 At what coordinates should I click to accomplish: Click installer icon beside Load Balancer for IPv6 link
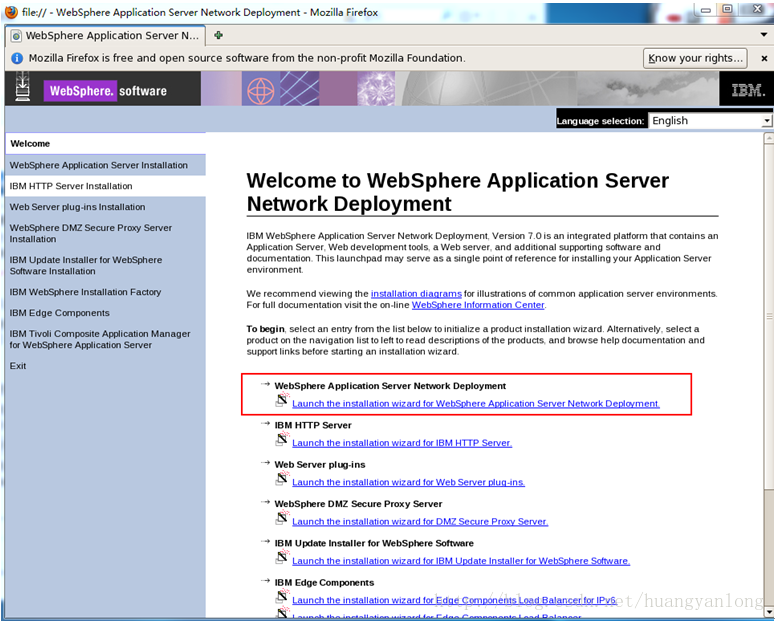(282, 596)
